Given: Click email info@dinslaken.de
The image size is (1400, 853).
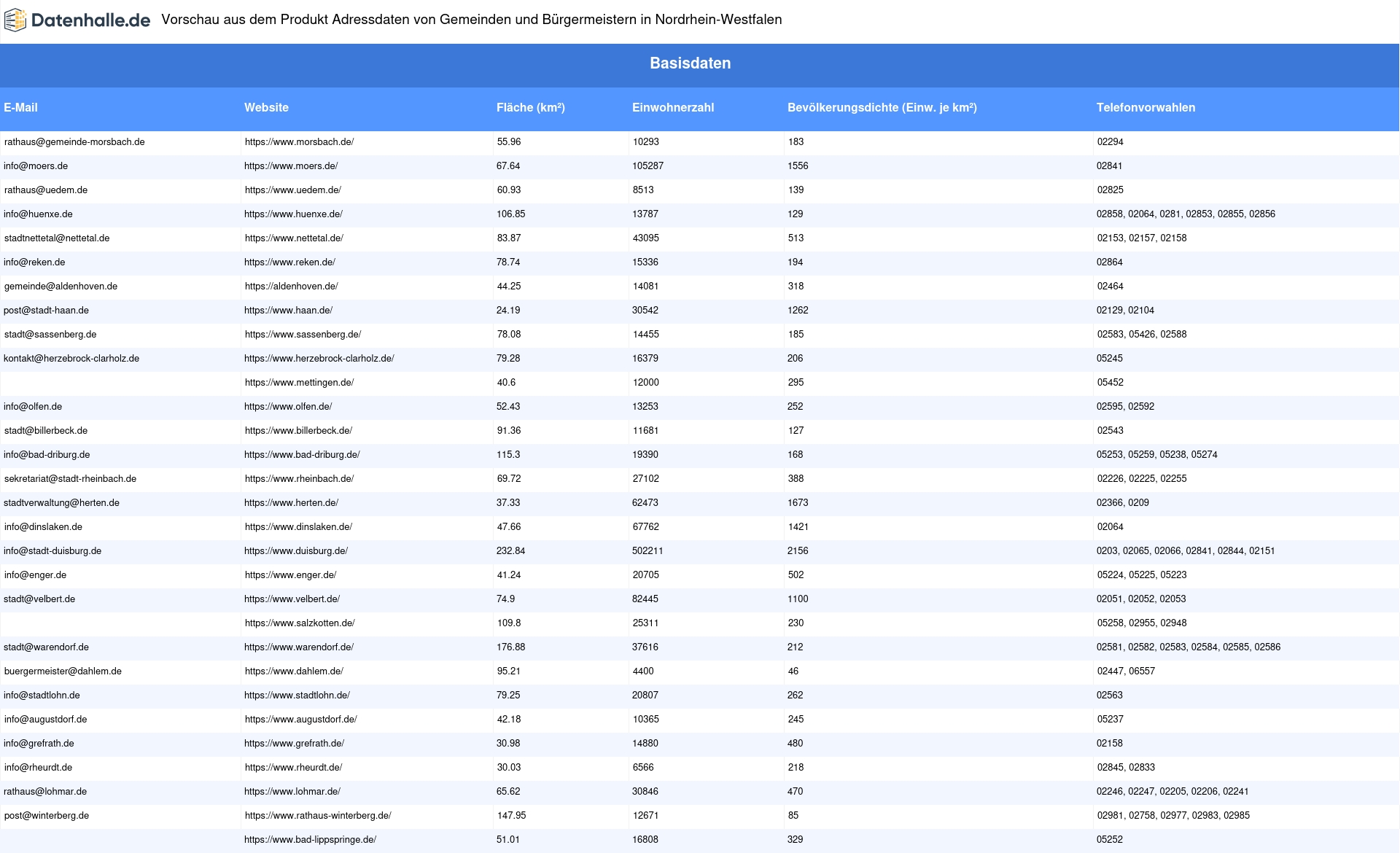Looking at the screenshot, I should (43, 527).
